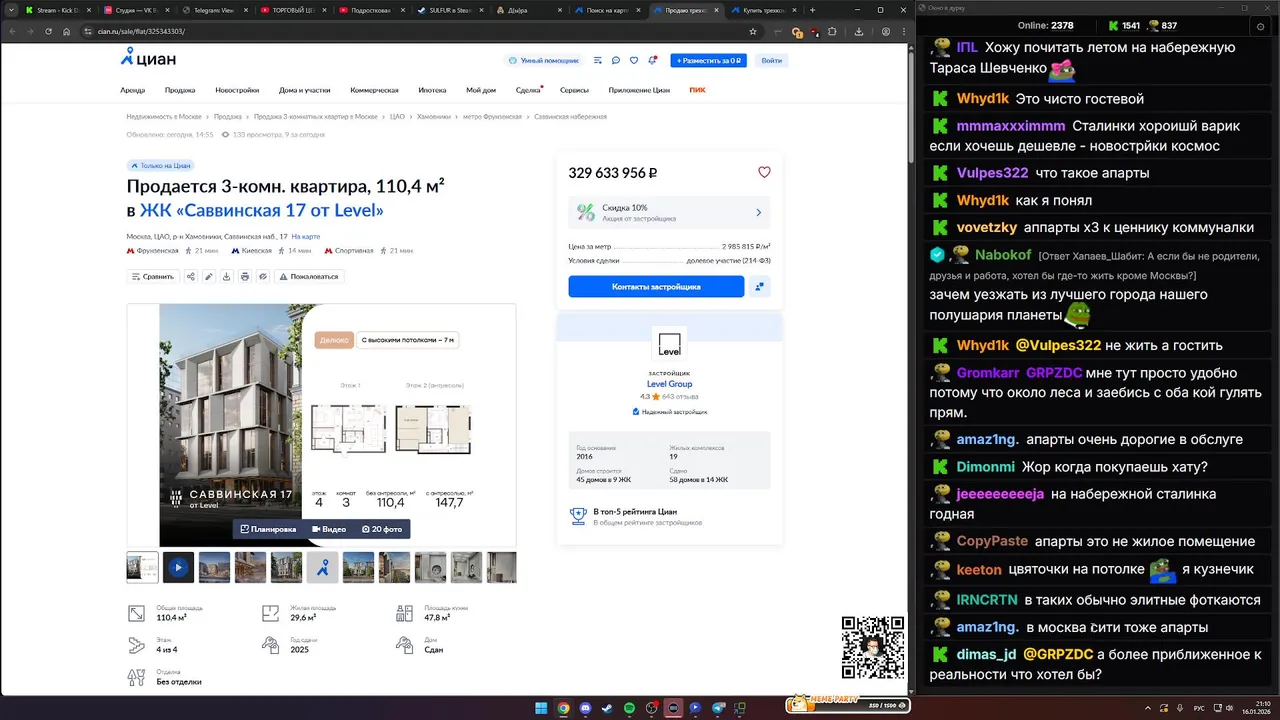Click the Саввинская набережная breadcrumb
The height and width of the screenshot is (720, 1280).
point(570,117)
